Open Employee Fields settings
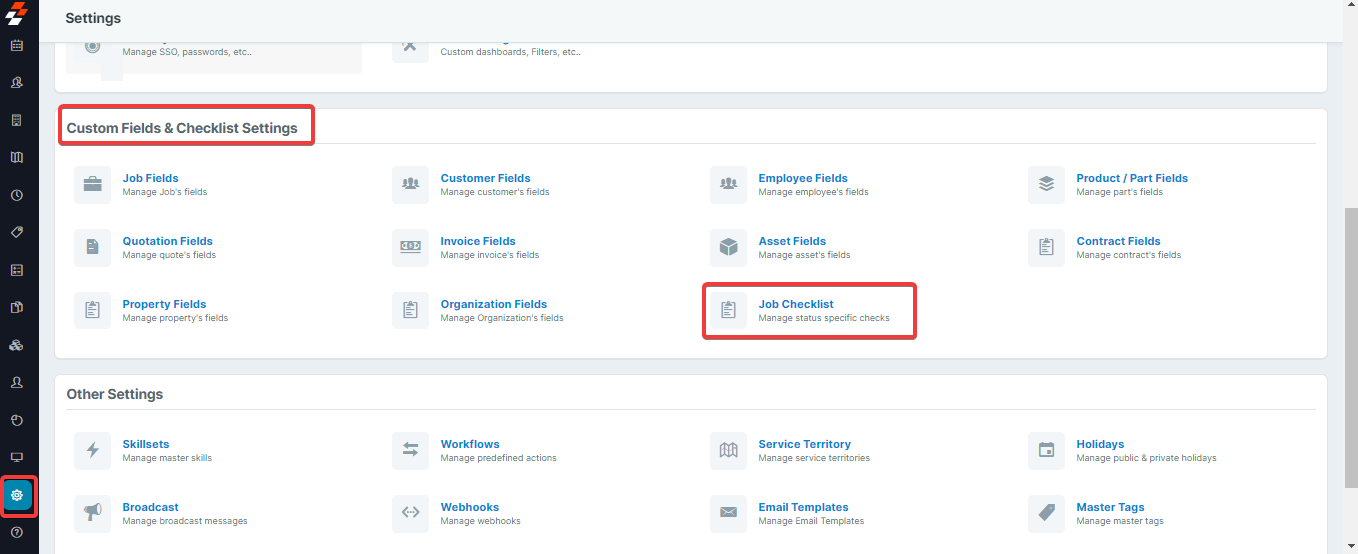 coord(802,178)
